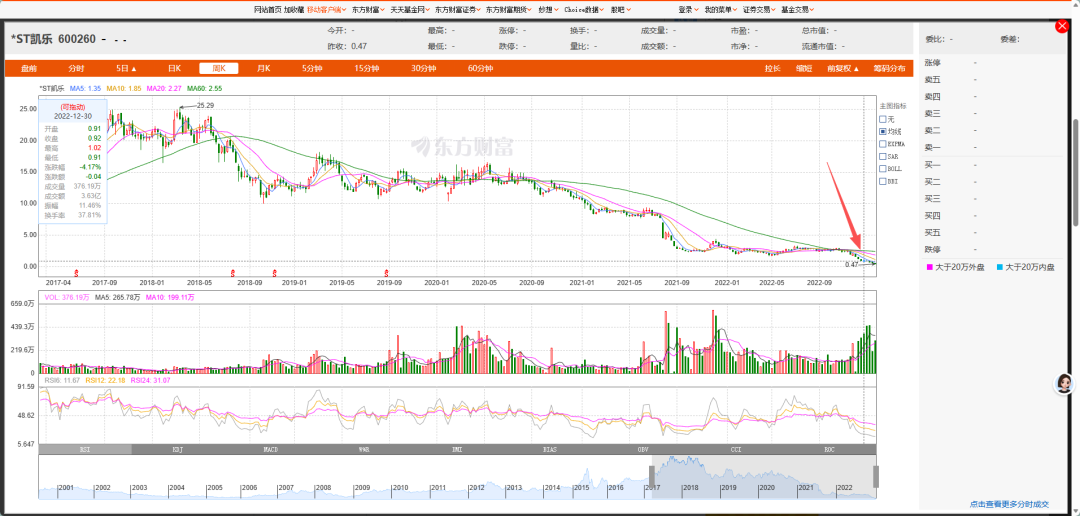Click the MA60: 2.55 legend value
This screenshot has width=1080, height=516.
[207, 88]
